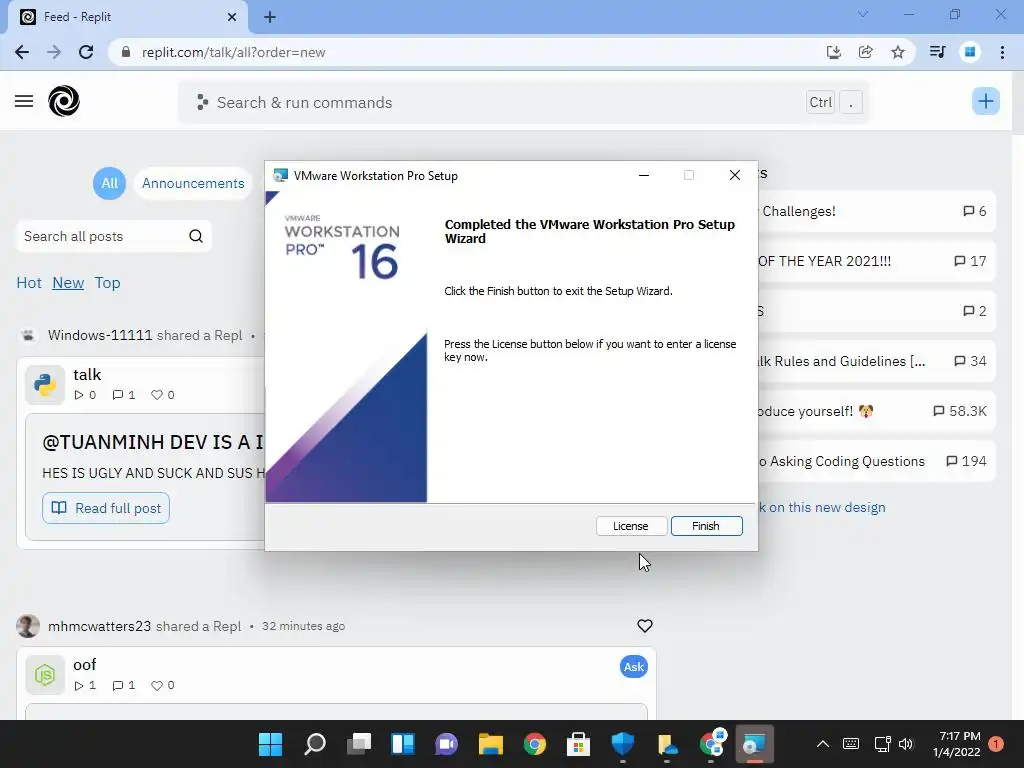Open OF THE YEAR 2021!!! pinned post
The height and width of the screenshot is (768, 1024).
[876, 261]
